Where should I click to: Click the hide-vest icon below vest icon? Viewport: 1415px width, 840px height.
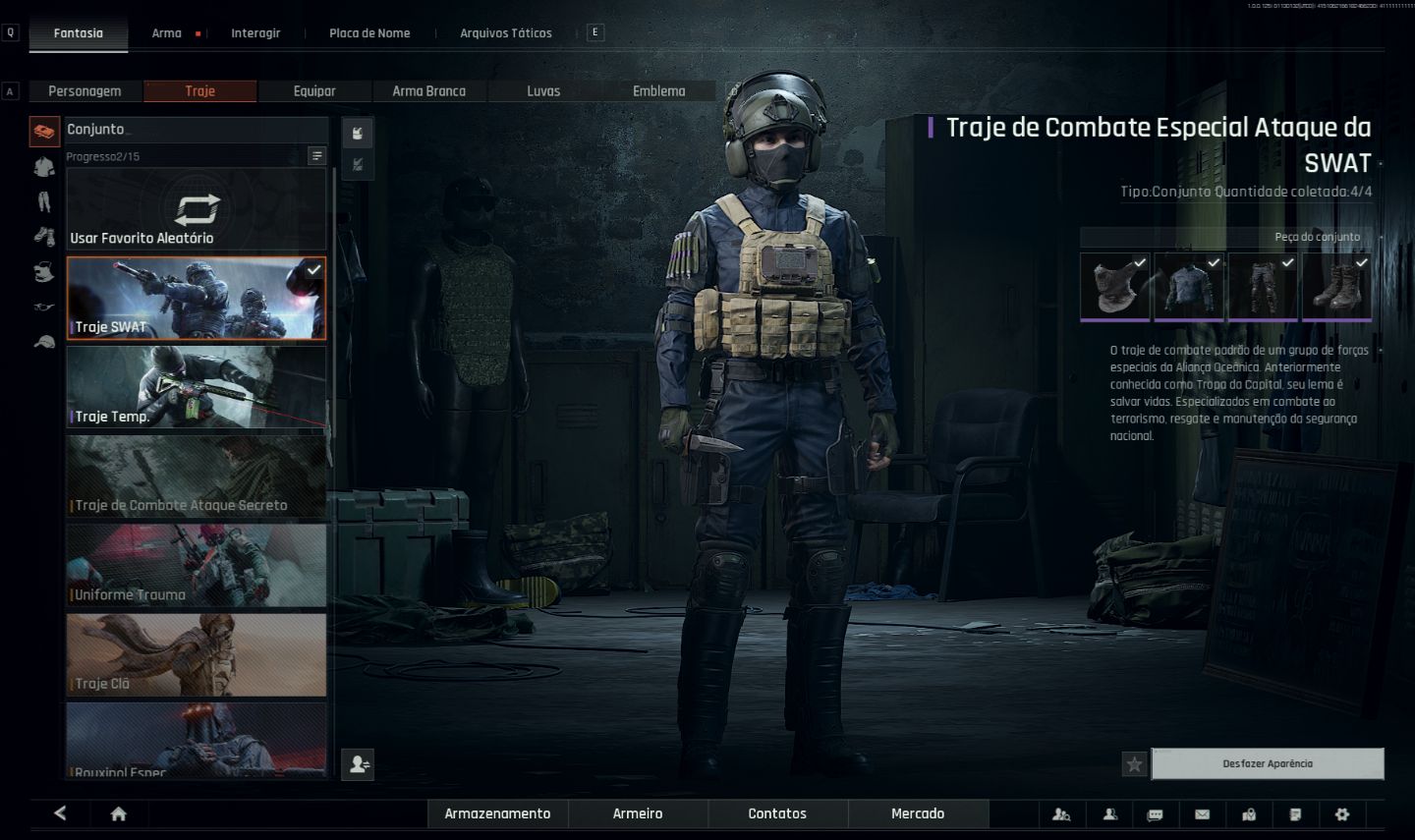pos(358,165)
